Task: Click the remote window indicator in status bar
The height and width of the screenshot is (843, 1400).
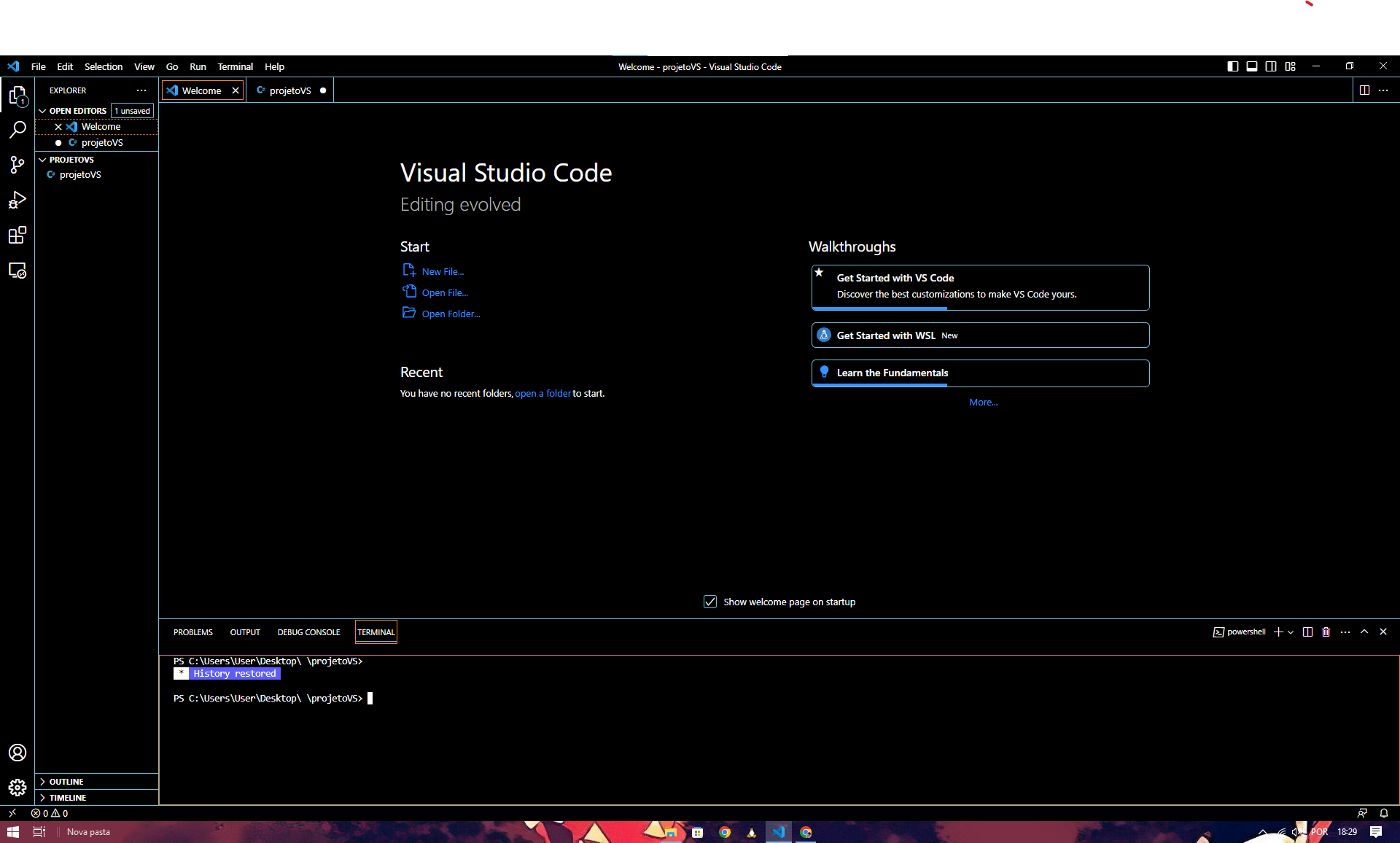Action: [x=12, y=812]
